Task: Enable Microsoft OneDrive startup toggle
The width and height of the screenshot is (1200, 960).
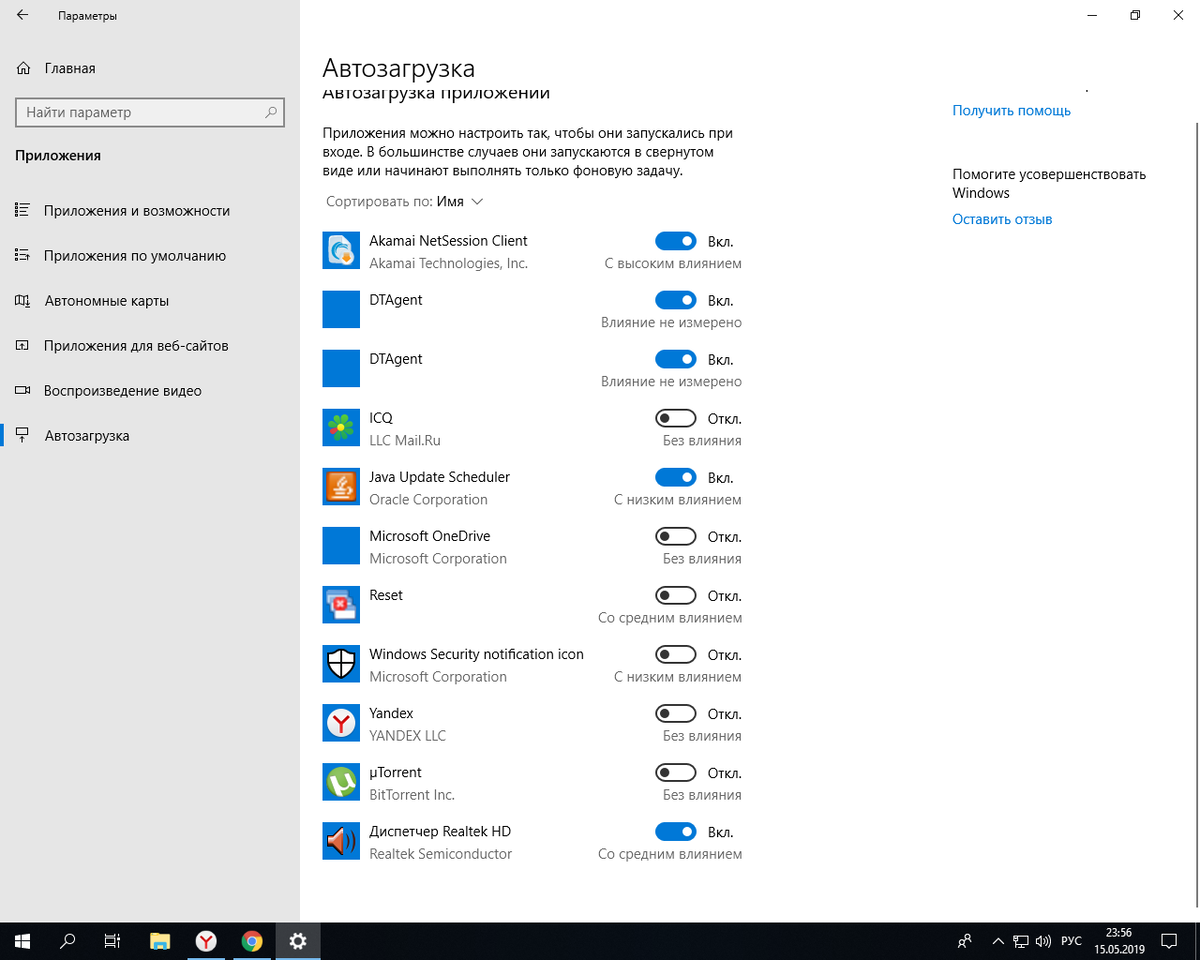Action: point(676,536)
